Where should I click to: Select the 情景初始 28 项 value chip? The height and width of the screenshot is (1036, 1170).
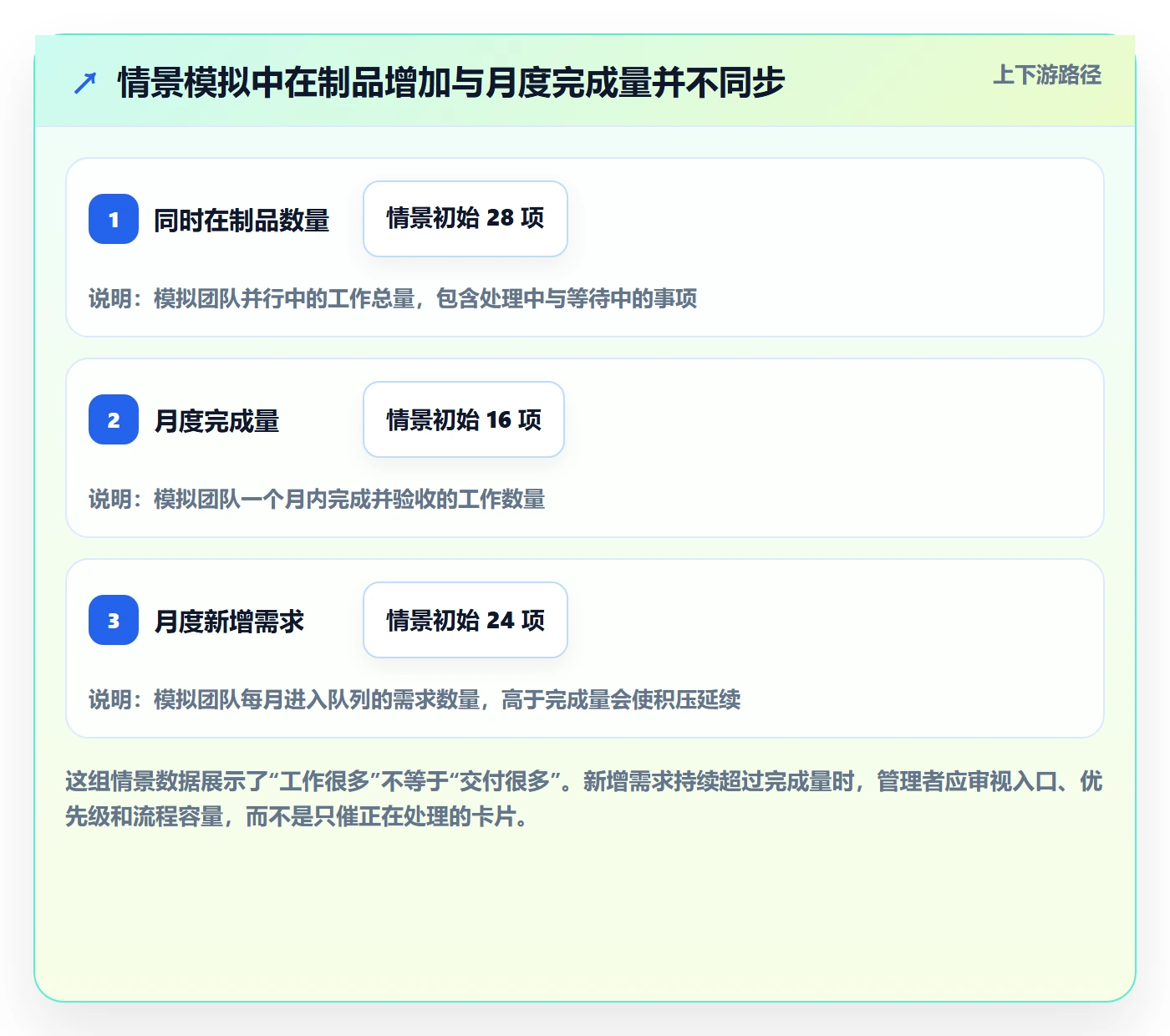coord(465,219)
